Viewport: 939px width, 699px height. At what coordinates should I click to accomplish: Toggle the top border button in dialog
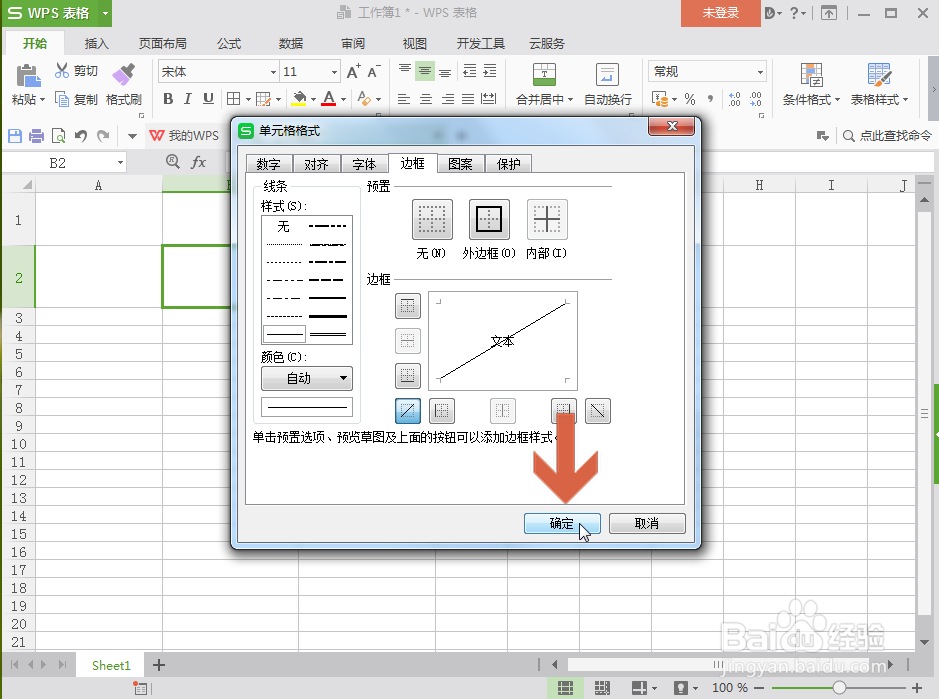click(408, 306)
